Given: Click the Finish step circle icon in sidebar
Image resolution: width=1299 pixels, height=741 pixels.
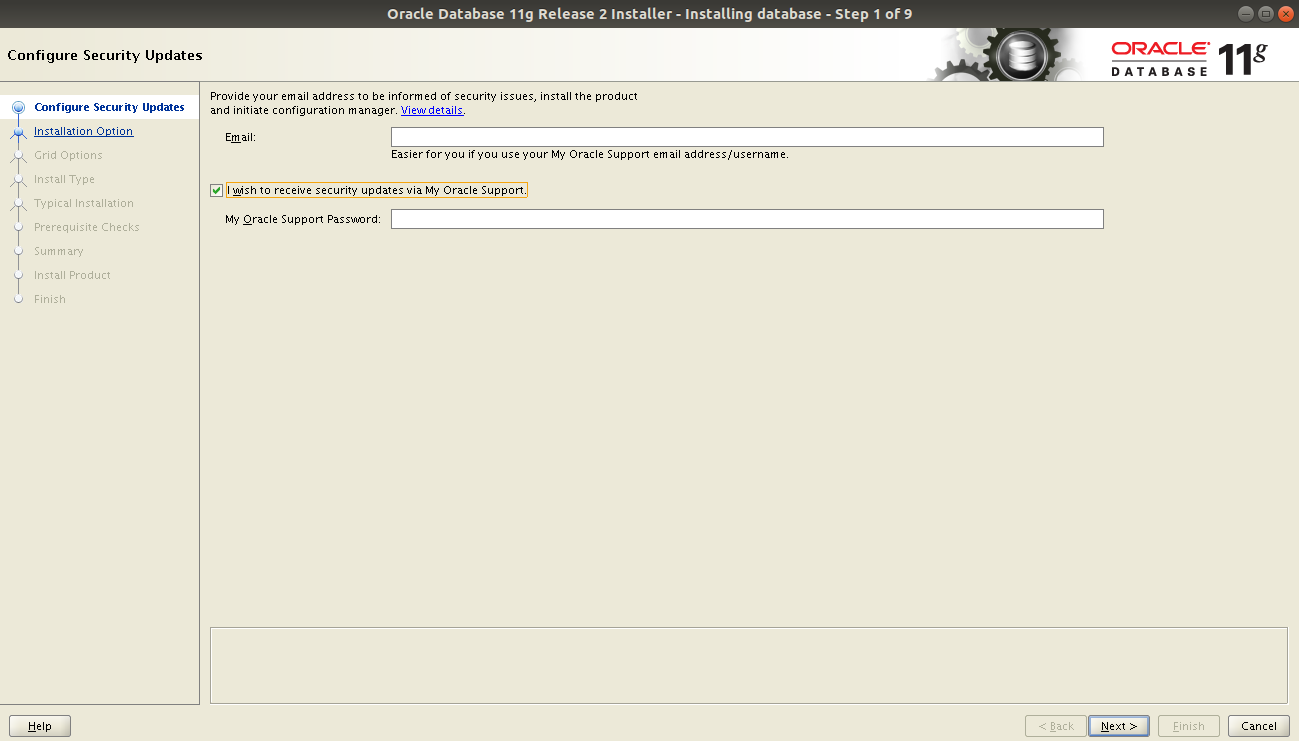Looking at the screenshot, I should 16,299.
